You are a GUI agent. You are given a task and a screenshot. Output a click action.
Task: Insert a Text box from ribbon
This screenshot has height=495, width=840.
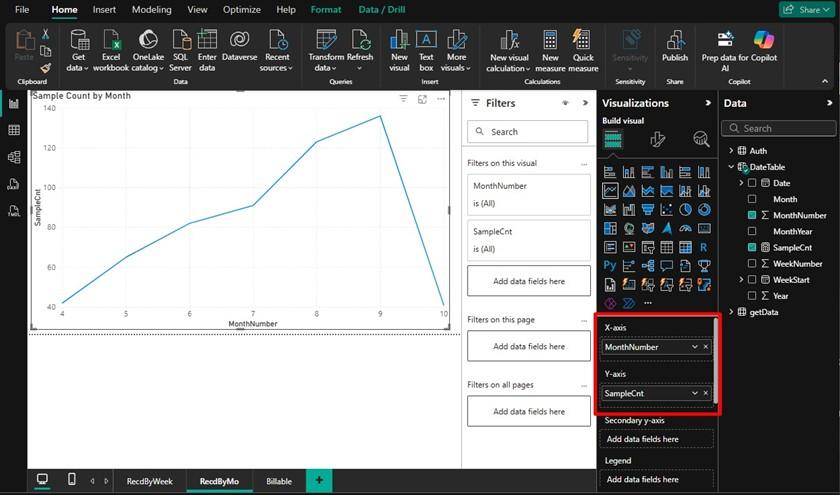pos(426,40)
